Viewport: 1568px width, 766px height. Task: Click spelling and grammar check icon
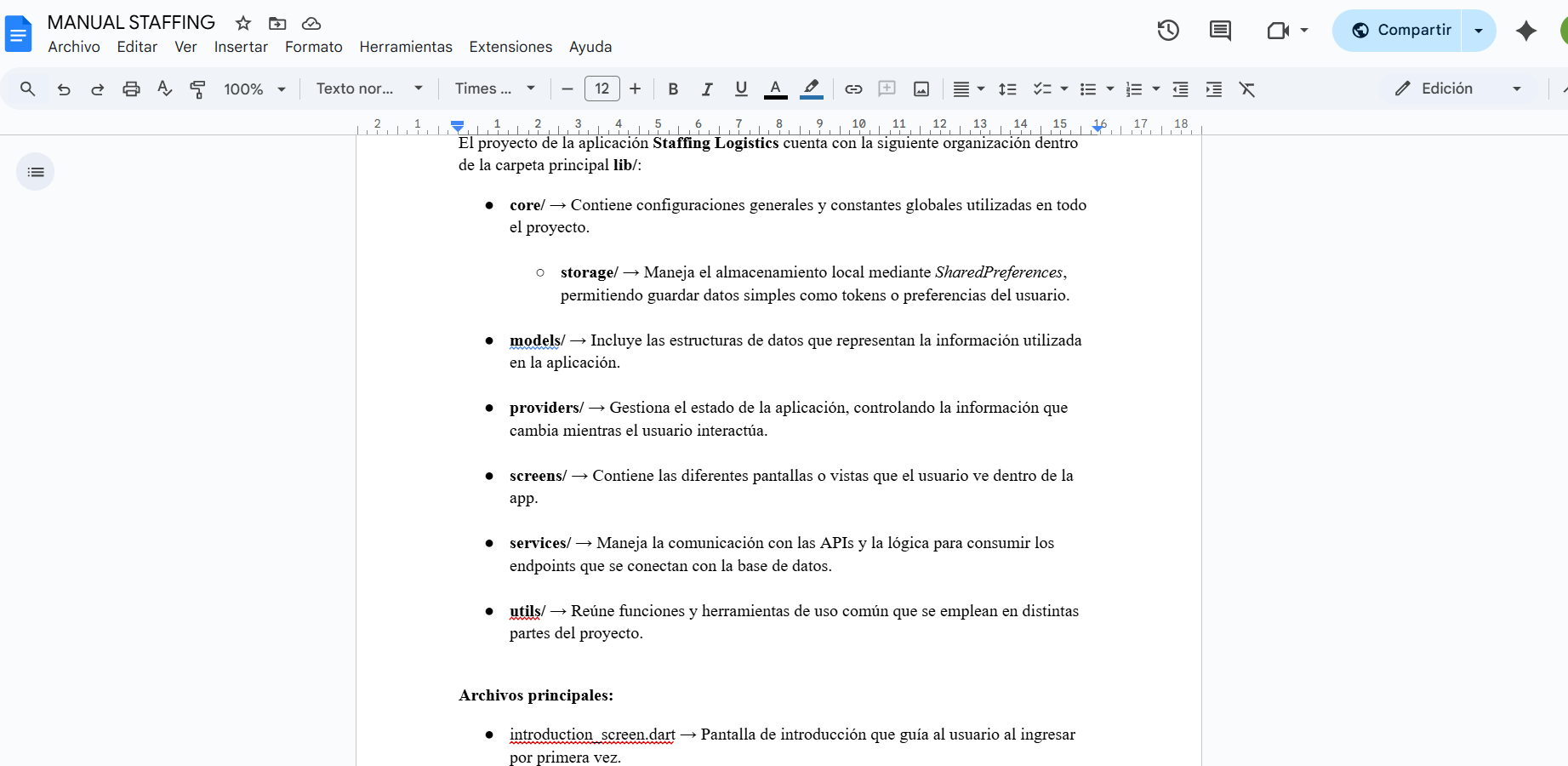tap(165, 89)
